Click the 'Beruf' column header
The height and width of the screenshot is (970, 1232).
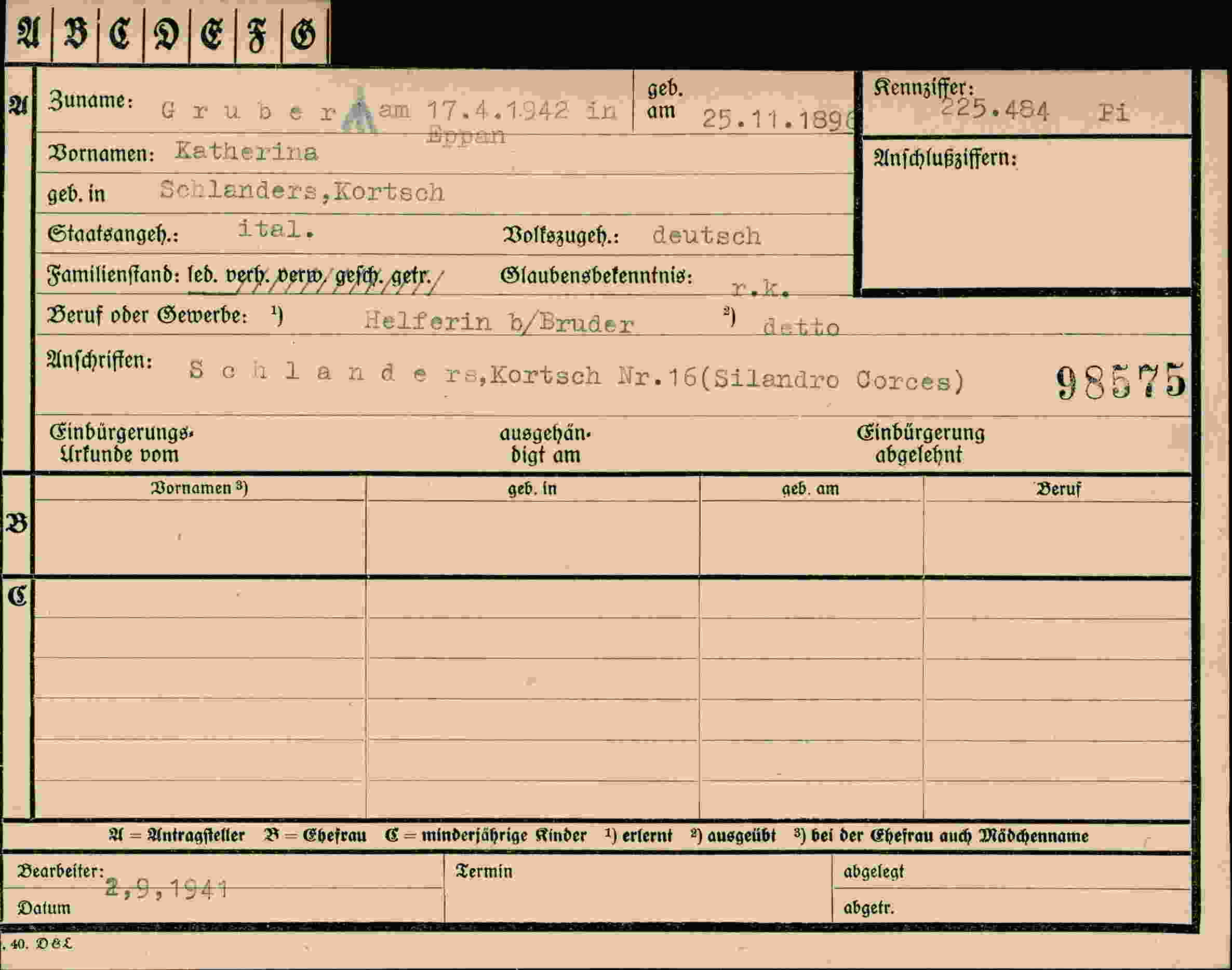pos(1058,490)
